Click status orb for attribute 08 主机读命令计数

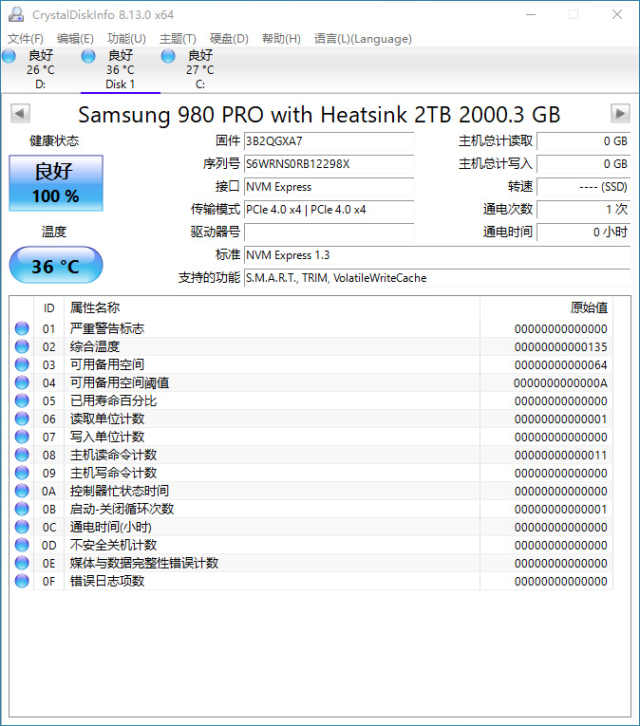(22, 455)
